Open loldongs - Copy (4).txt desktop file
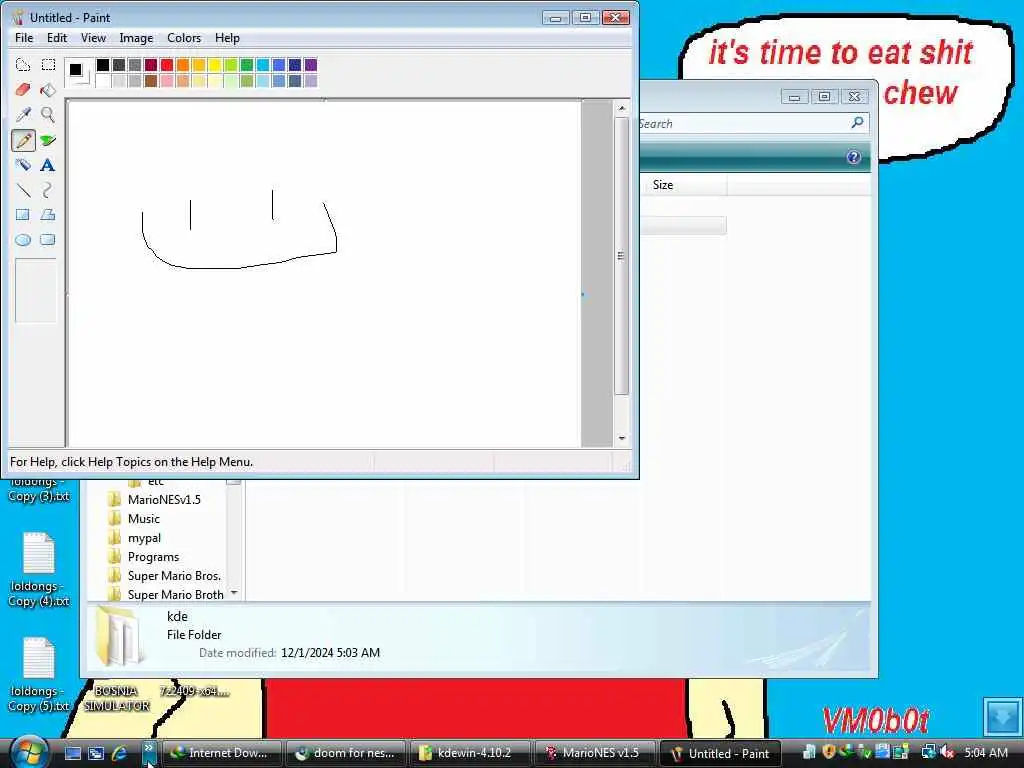 (x=39, y=569)
